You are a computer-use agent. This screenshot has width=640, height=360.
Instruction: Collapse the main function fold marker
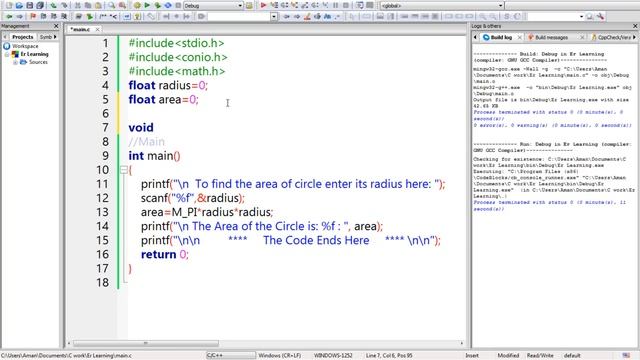[124, 170]
